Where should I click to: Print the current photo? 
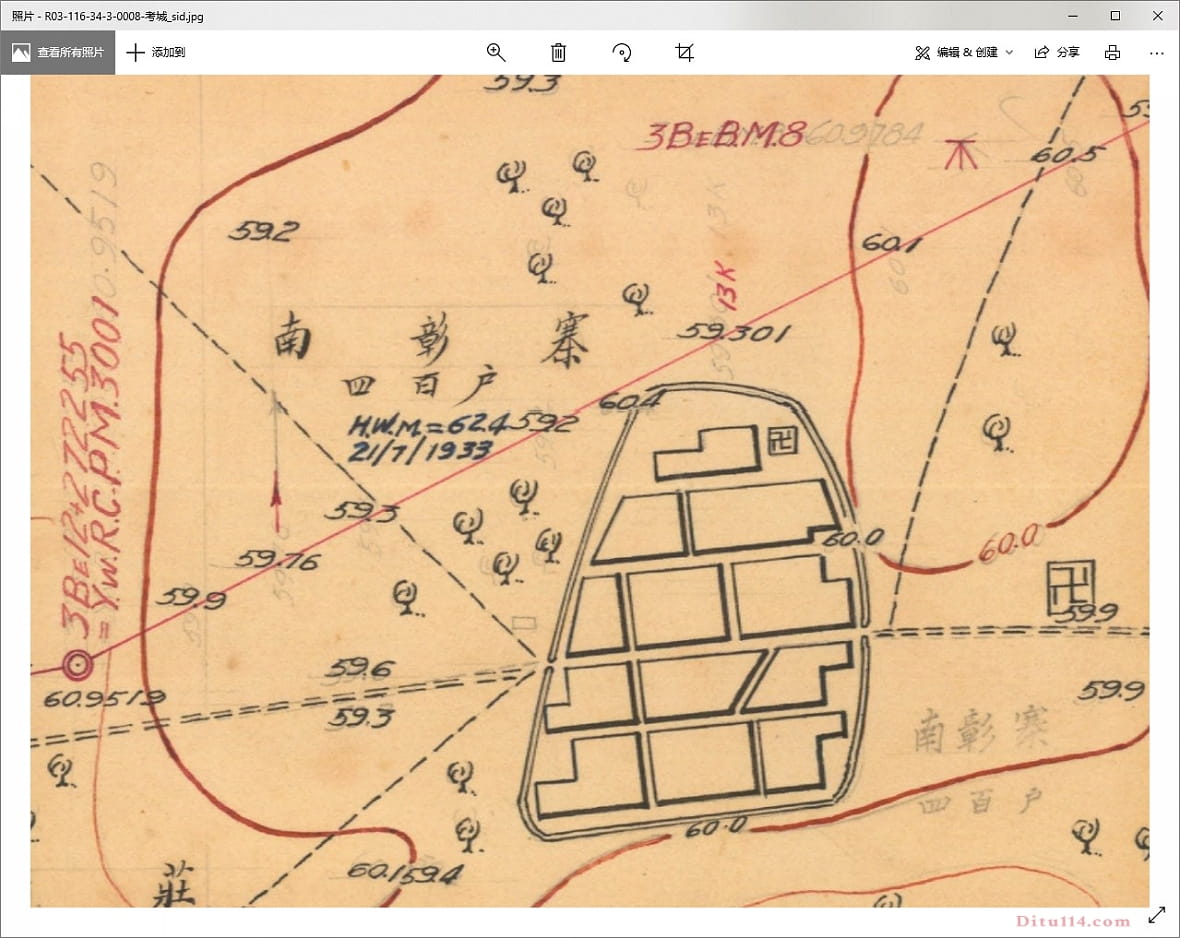coord(1112,53)
